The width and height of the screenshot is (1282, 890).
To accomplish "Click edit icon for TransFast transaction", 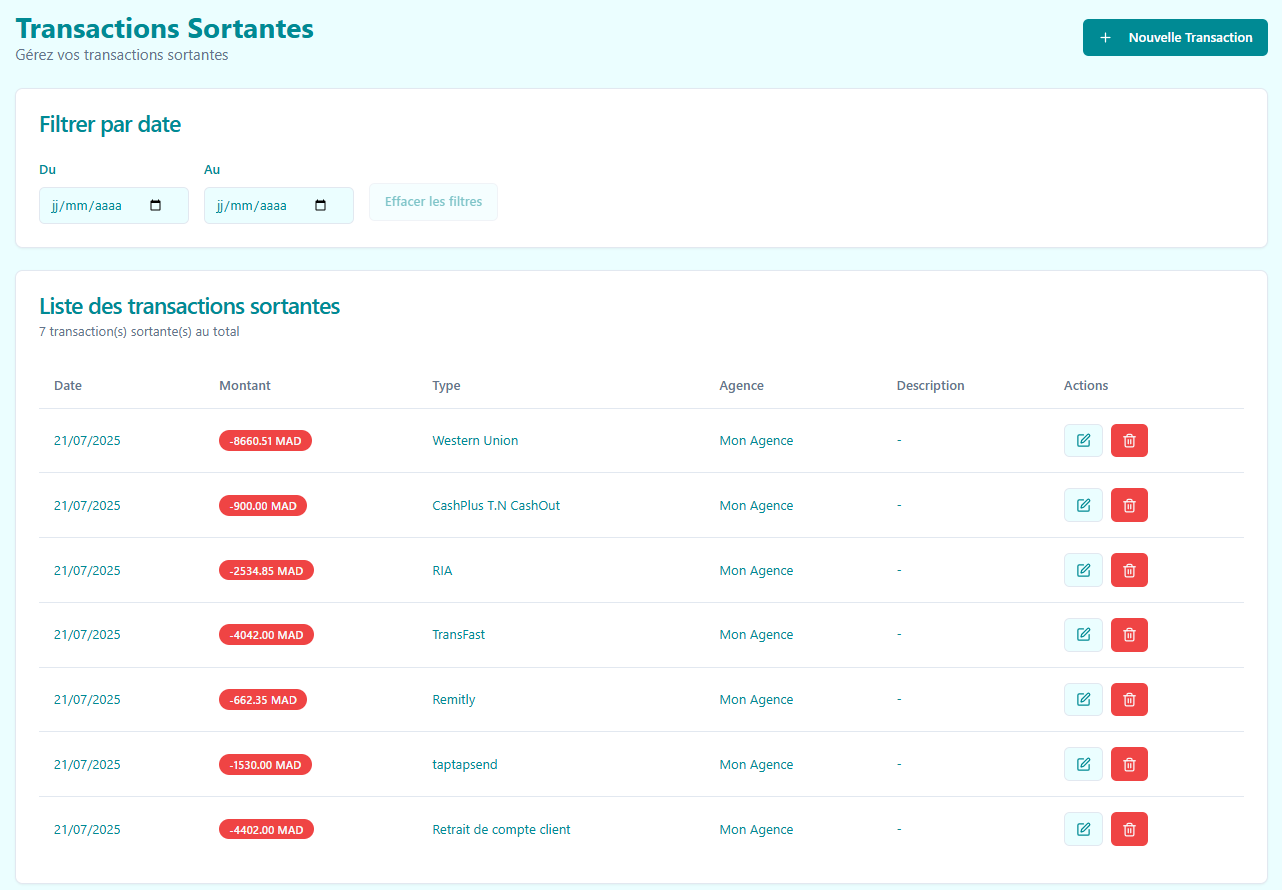I will pos(1083,635).
